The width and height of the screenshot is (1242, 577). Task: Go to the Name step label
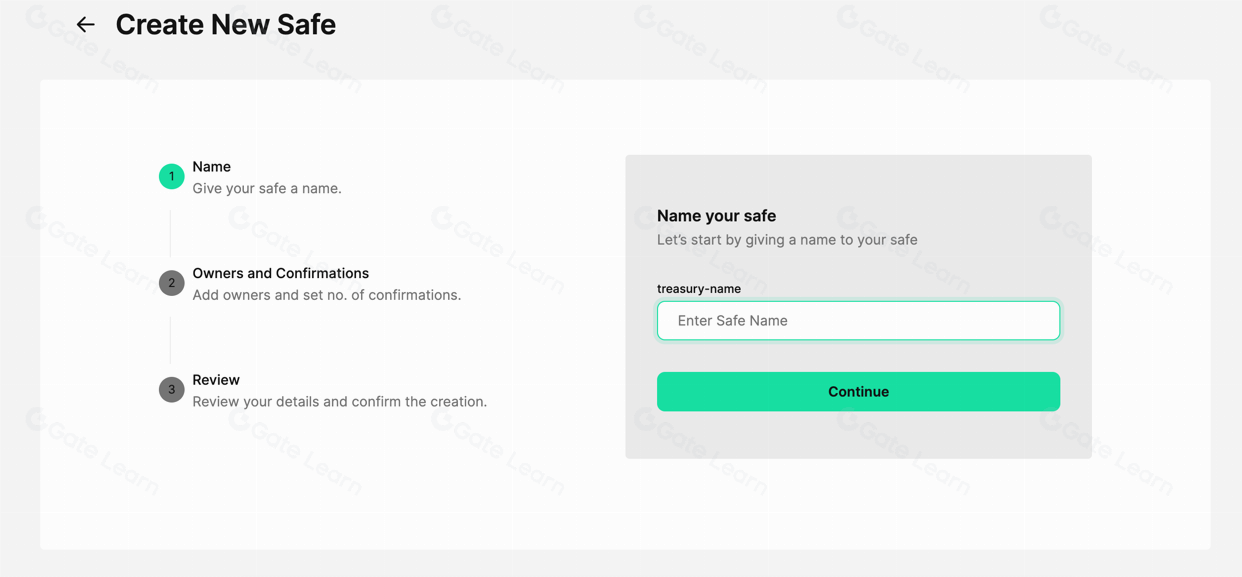tap(211, 167)
